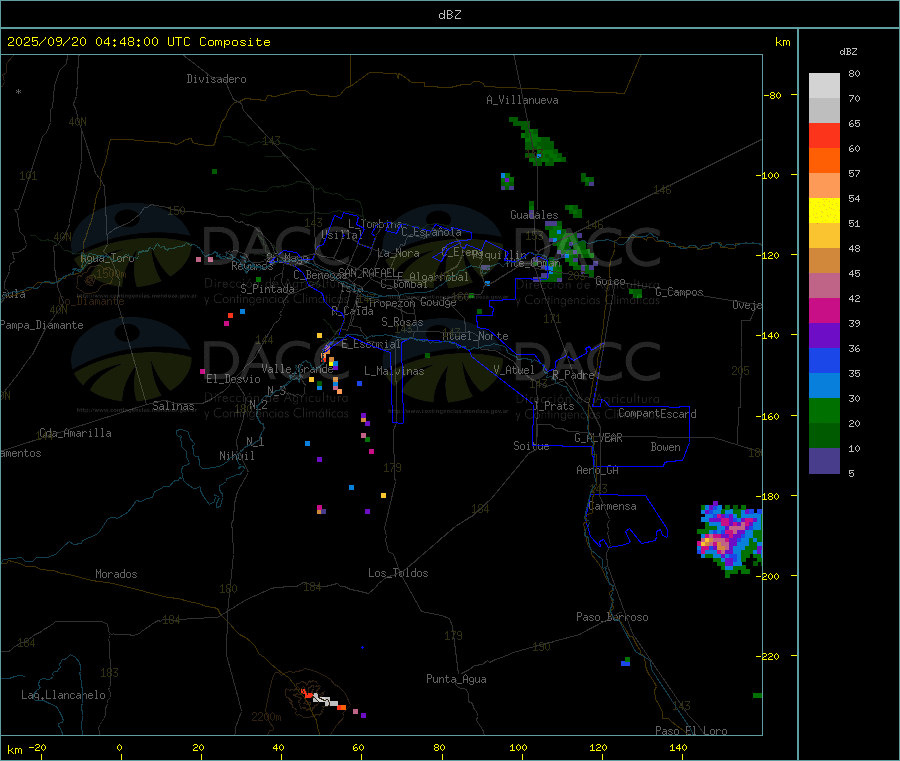Screen dimensions: 900x761
Task: Click the Pampa_Diamante location label
Action: tap(42, 325)
